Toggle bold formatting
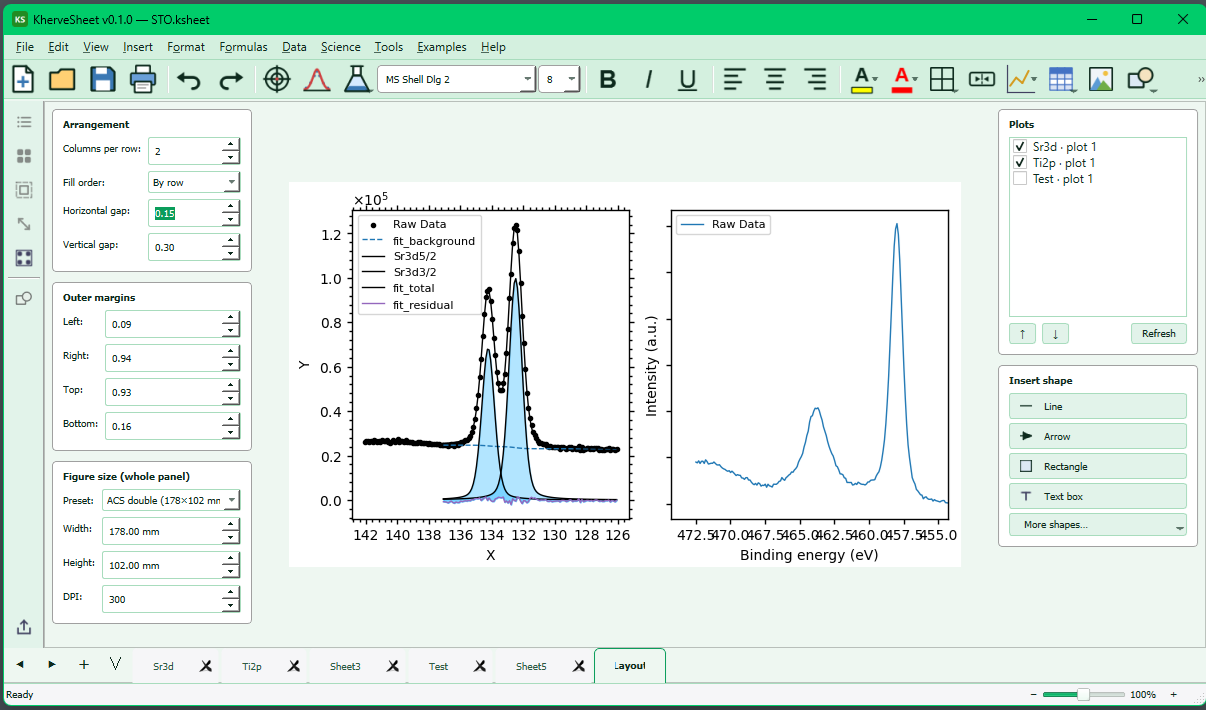 (607, 80)
